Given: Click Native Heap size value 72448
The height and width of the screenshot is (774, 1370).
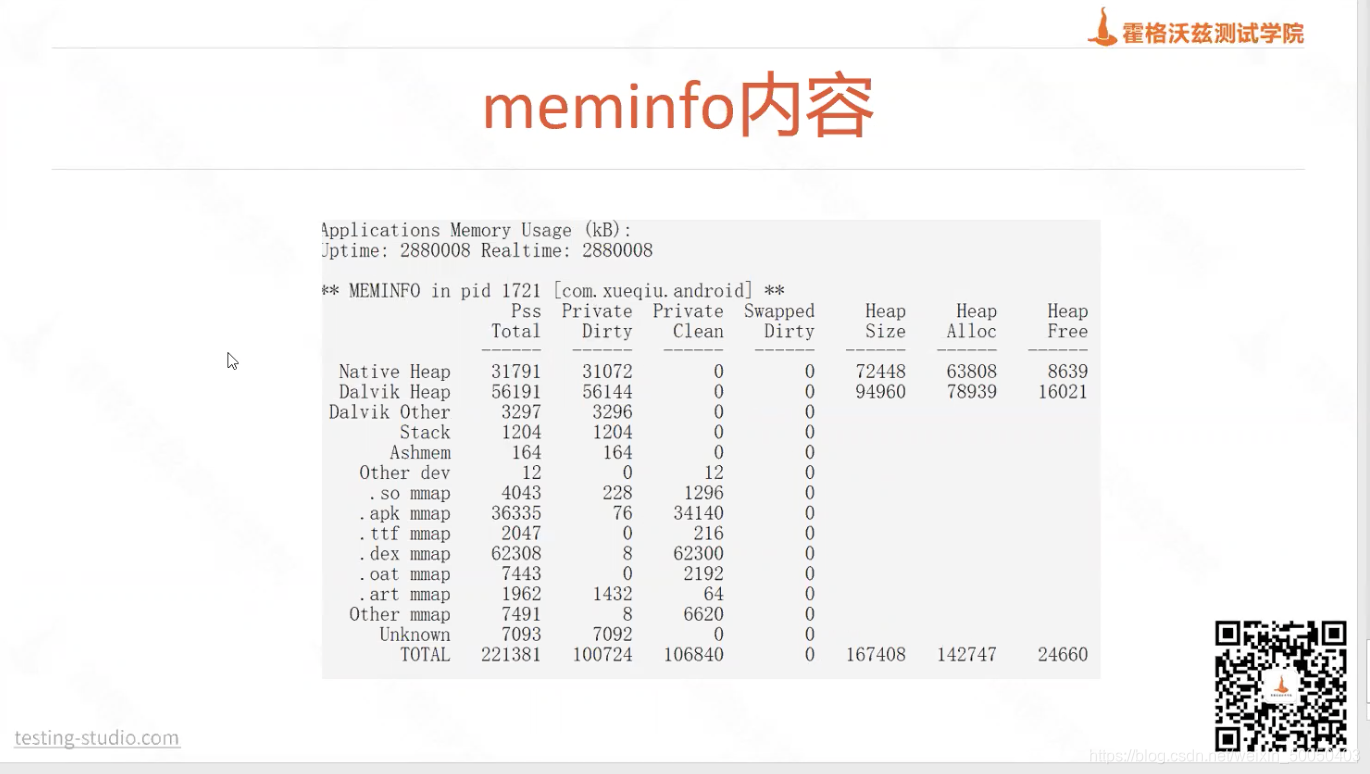Looking at the screenshot, I should [881, 372].
